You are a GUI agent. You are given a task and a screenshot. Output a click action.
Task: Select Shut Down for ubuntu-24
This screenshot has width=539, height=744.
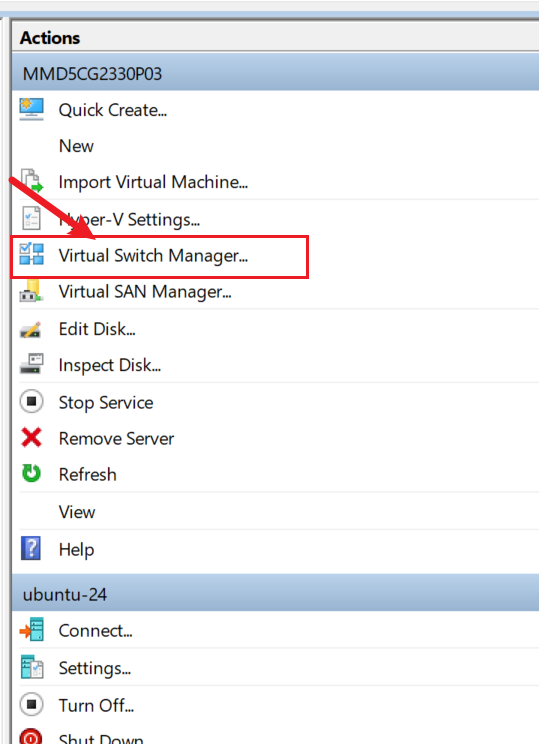coord(101,738)
